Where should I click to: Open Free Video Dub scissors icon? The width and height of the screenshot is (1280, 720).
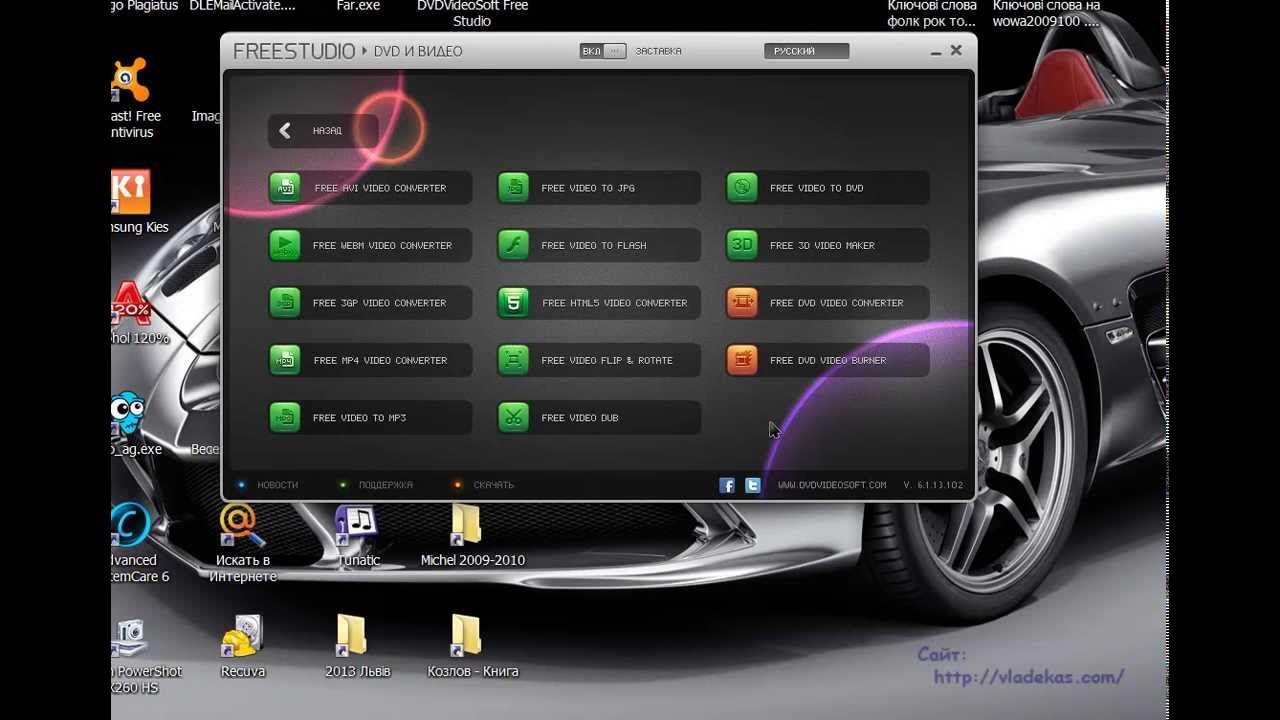514,418
